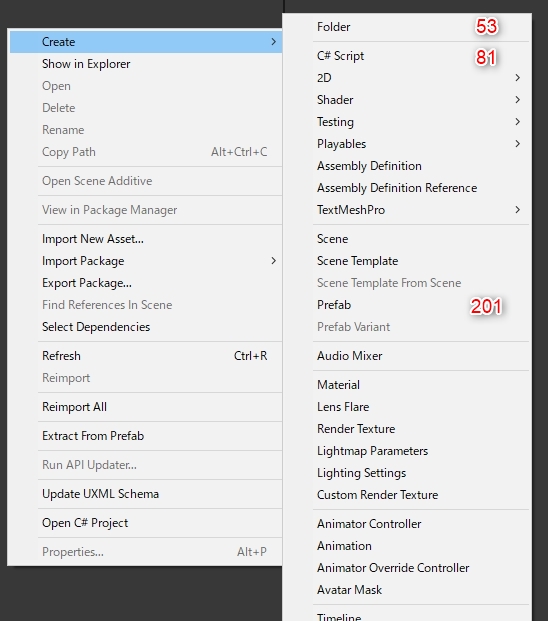This screenshot has height=621, width=548.
Task: Select Assembly Definition entry
Action: [x=421, y=166]
